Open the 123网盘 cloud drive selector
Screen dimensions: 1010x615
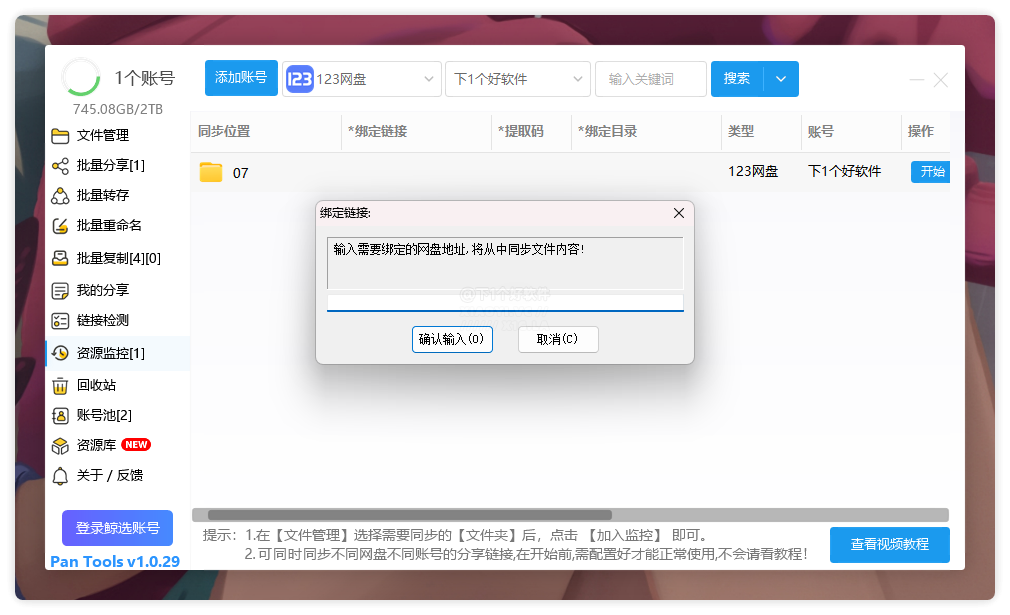click(362, 78)
